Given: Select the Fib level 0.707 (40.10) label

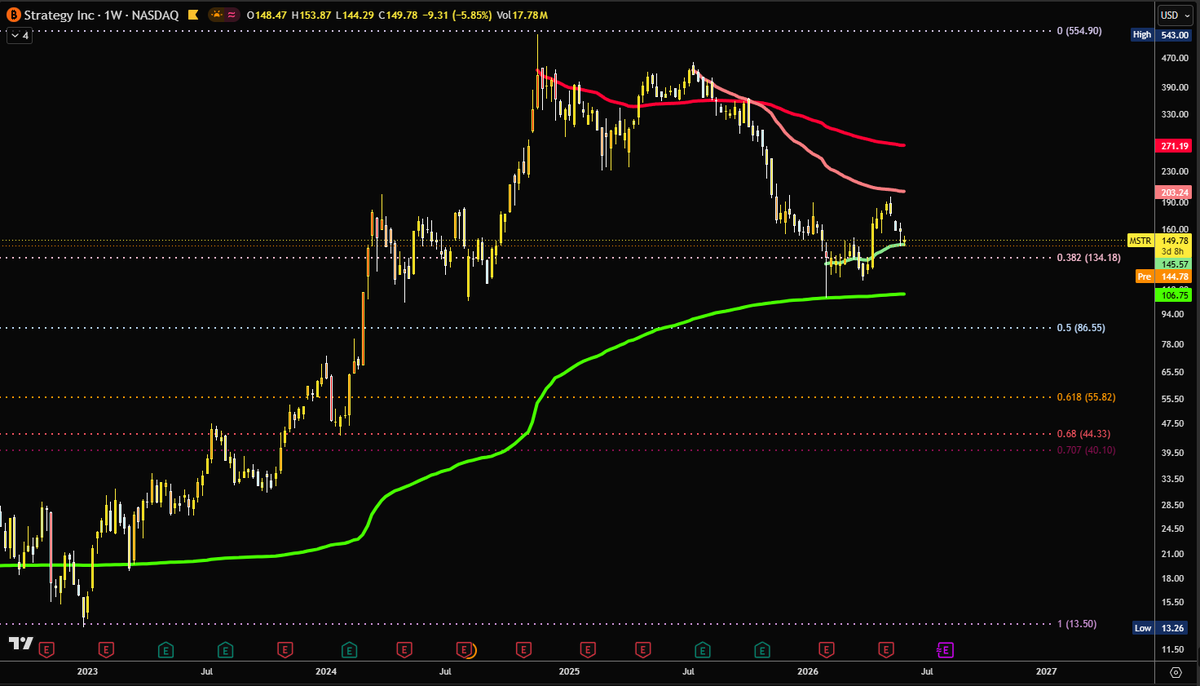Looking at the screenshot, I should 1086,450.
